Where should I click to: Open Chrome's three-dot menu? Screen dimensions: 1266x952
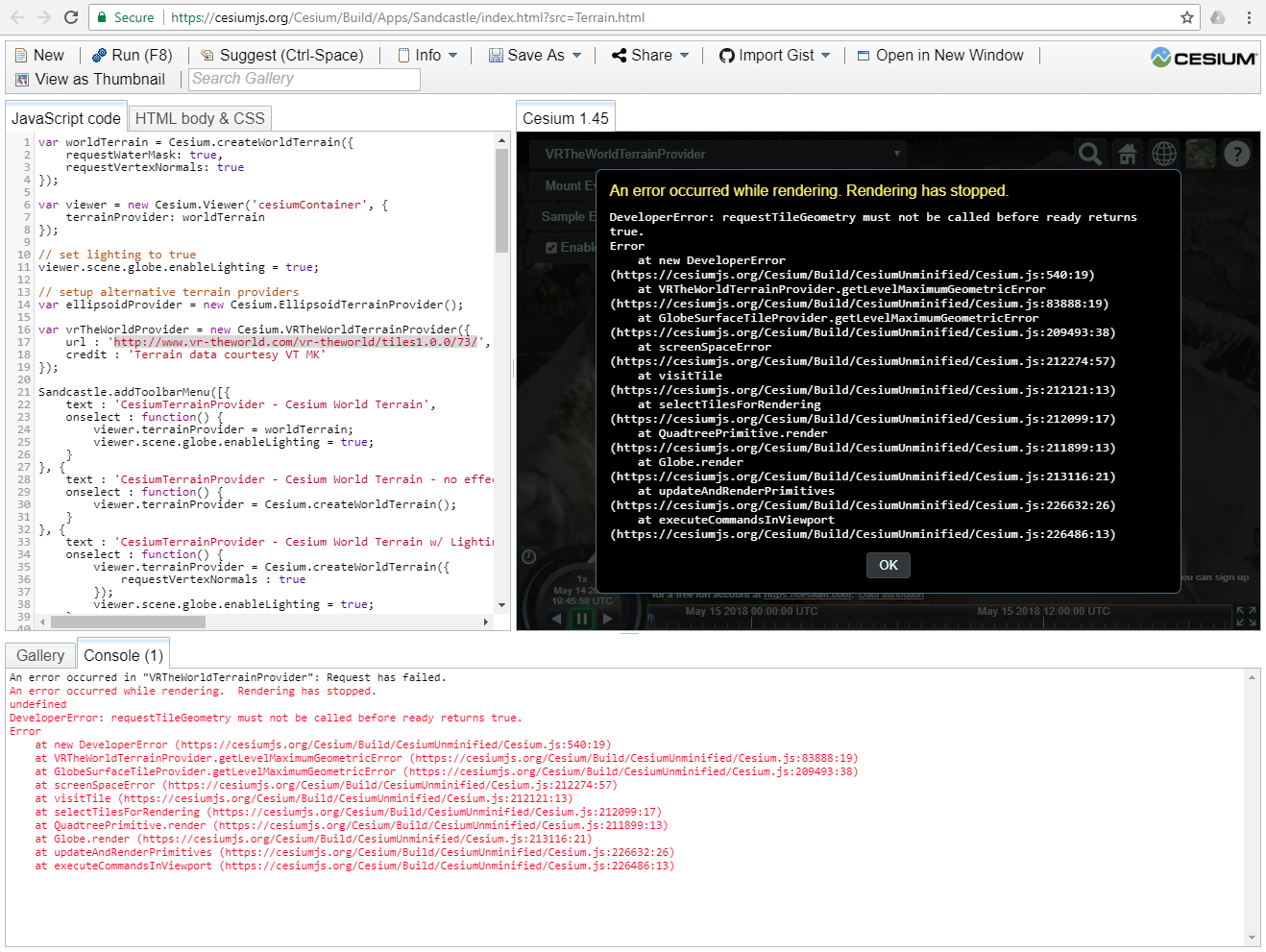[1249, 17]
